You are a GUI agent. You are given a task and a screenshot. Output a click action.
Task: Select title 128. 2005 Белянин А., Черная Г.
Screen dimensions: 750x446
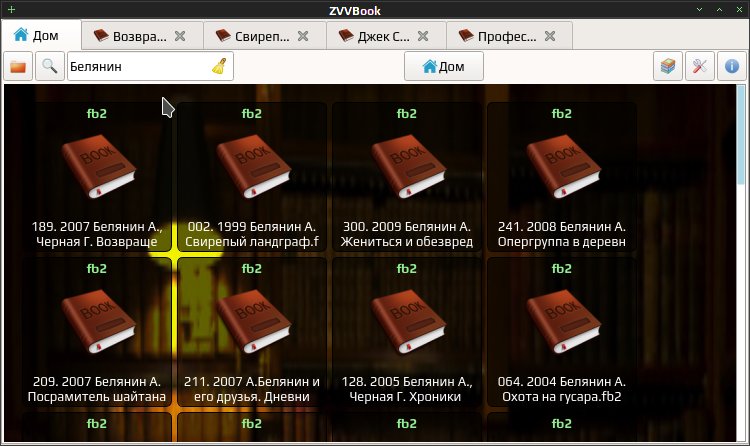tap(407, 389)
